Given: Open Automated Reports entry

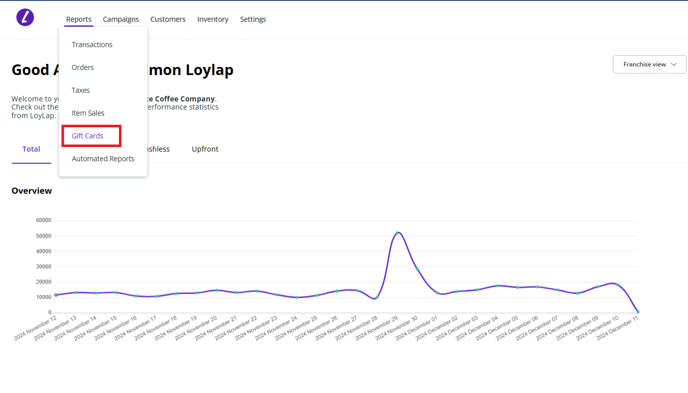Looking at the screenshot, I should tap(103, 159).
